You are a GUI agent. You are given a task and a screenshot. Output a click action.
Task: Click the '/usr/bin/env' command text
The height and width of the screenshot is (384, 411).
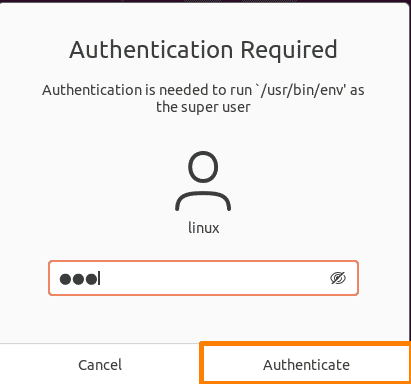[301, 90]
